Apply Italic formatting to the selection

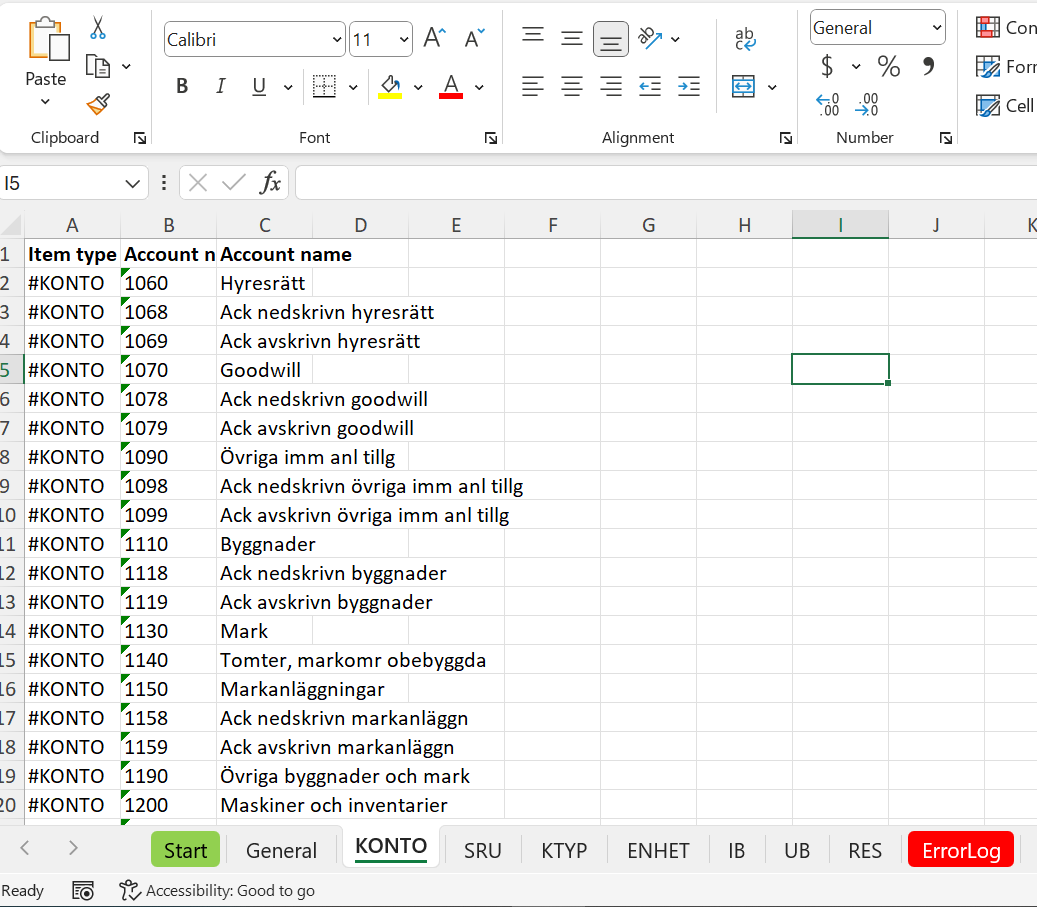coord(220,86)
